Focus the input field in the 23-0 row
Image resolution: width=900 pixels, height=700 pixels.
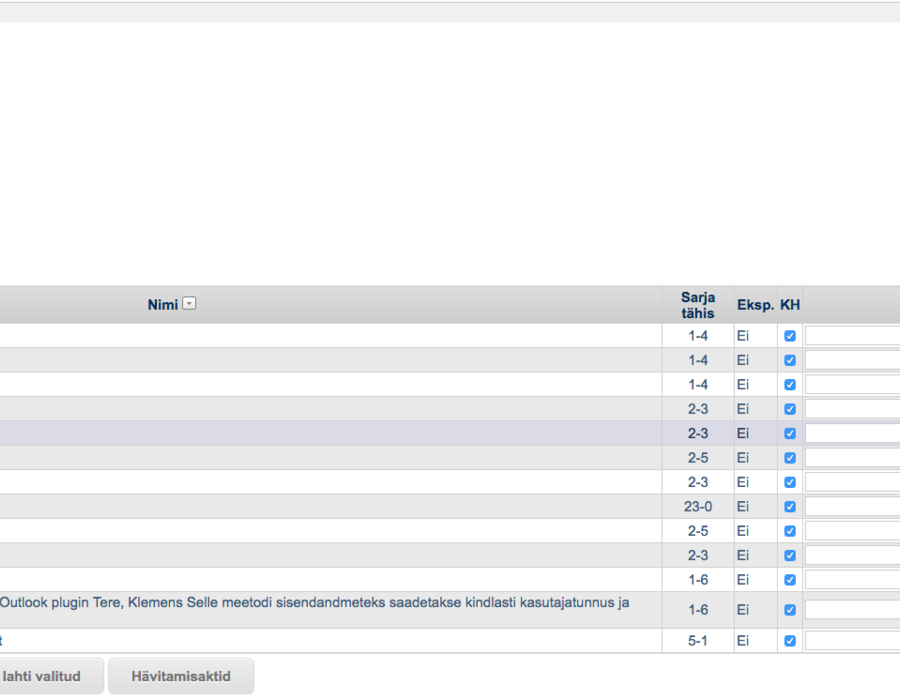(852, 507)
